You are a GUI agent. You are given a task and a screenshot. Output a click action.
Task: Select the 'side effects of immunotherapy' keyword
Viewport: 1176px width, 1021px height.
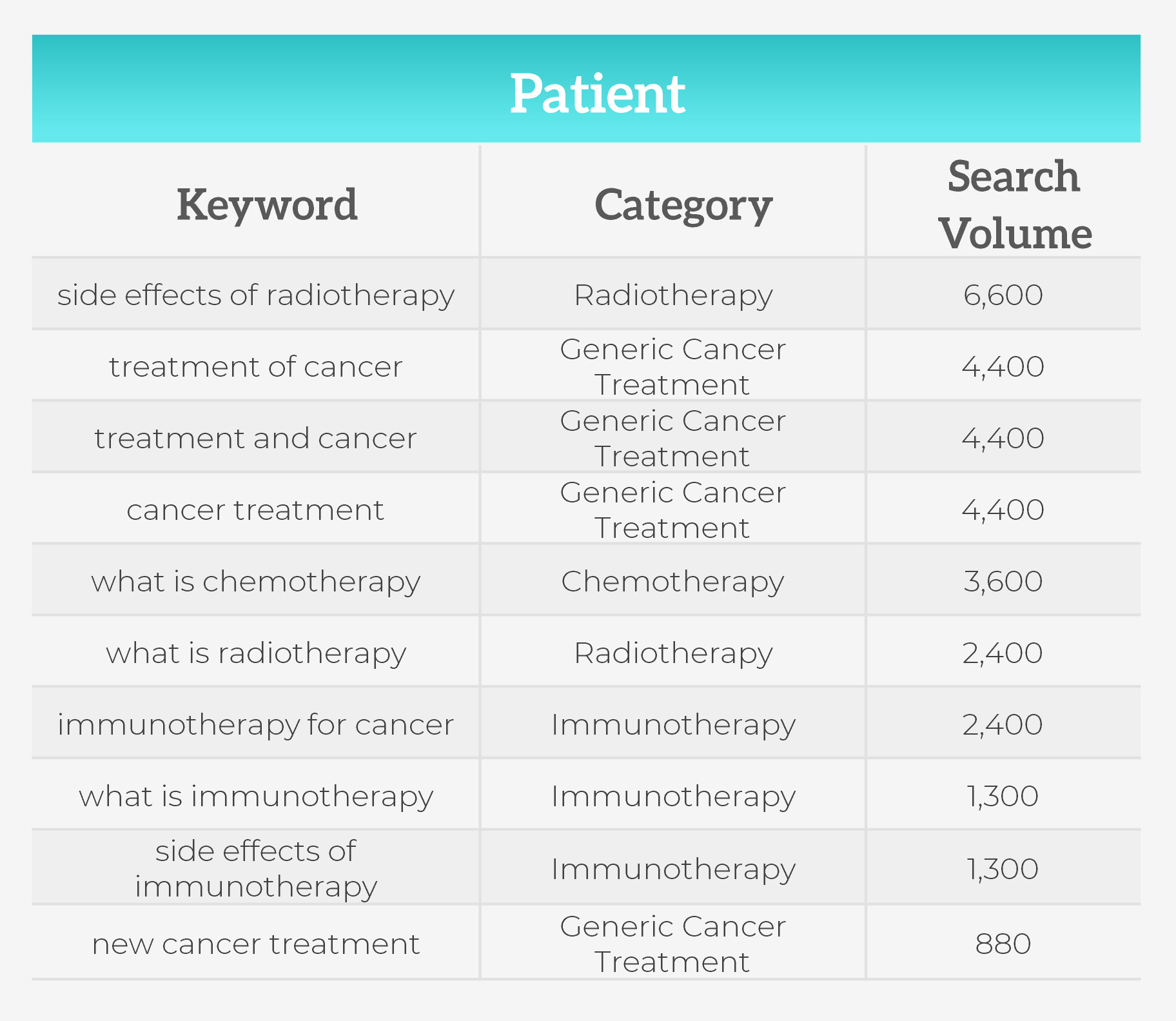[256, 868]
